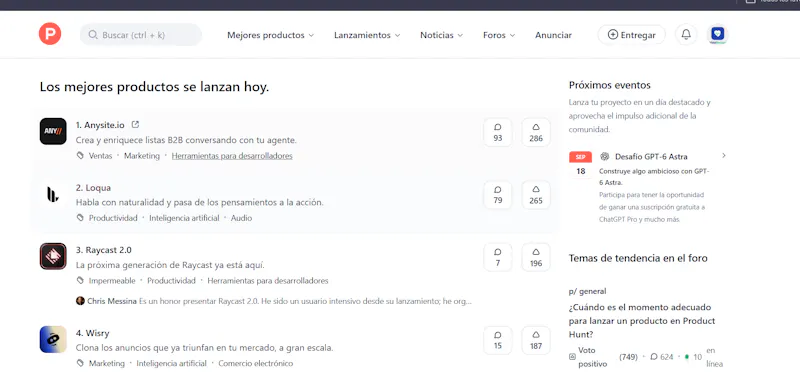The height and width of the screenshot is (388, 800).
Task: Open comments for Wisry (15)
Action: (x=497, y=340)
